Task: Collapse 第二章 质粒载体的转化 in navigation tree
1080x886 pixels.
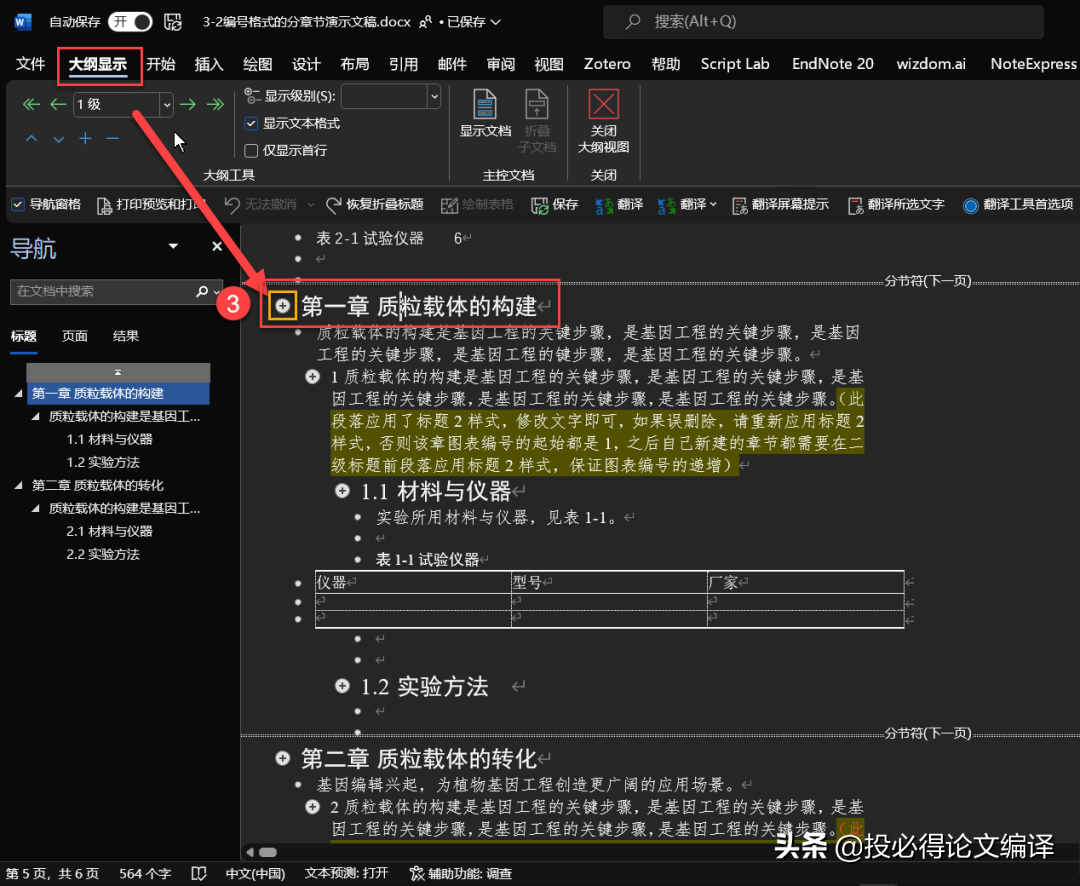Action: (19, 486)
